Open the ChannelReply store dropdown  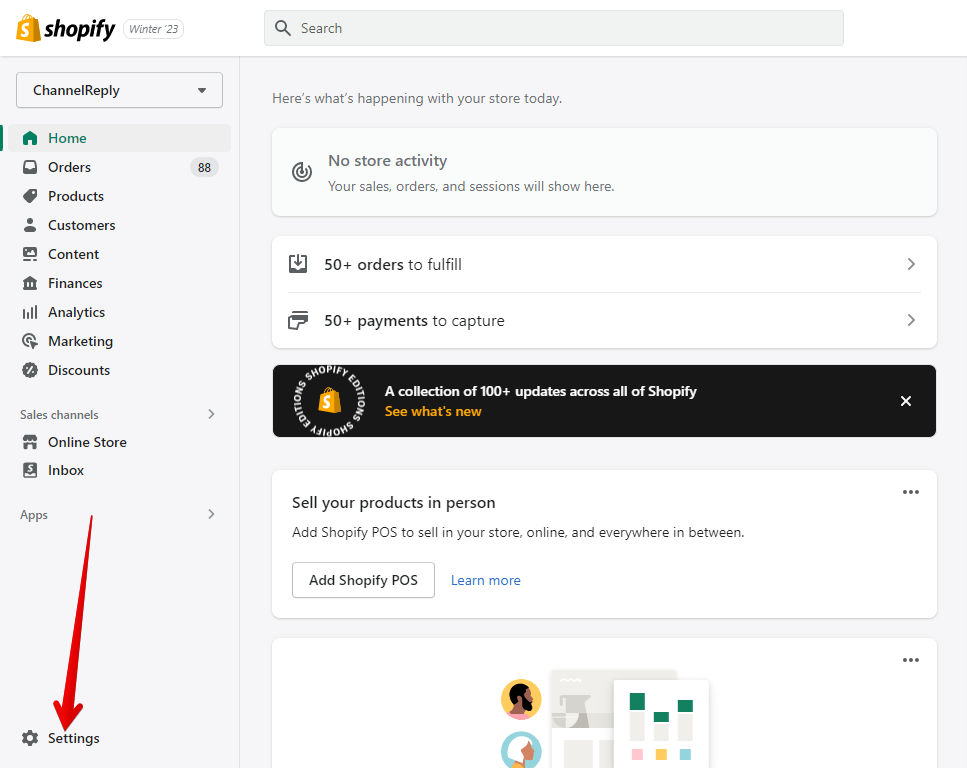coord(119,90)
